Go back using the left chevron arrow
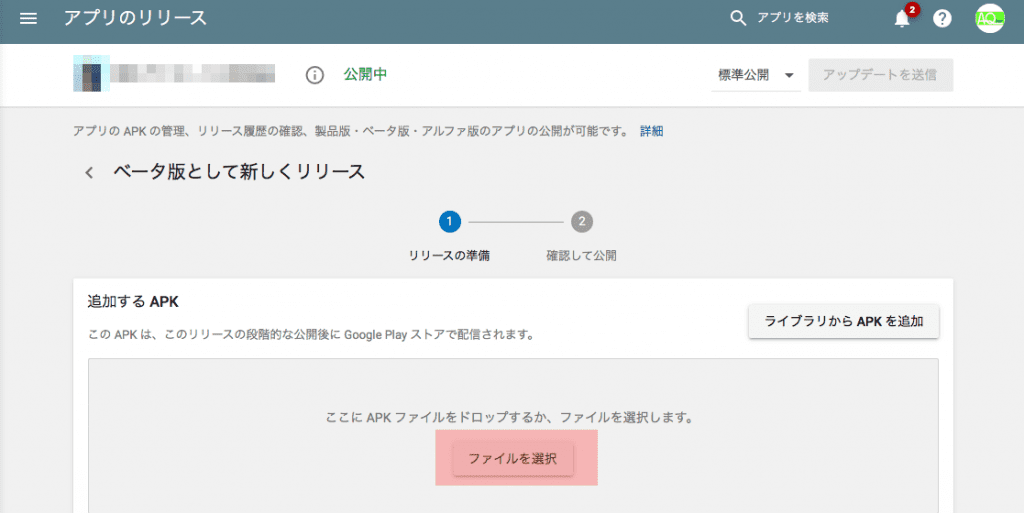Image resolution: width=1024 pixels, height=513 pixels. click(89, 172)
